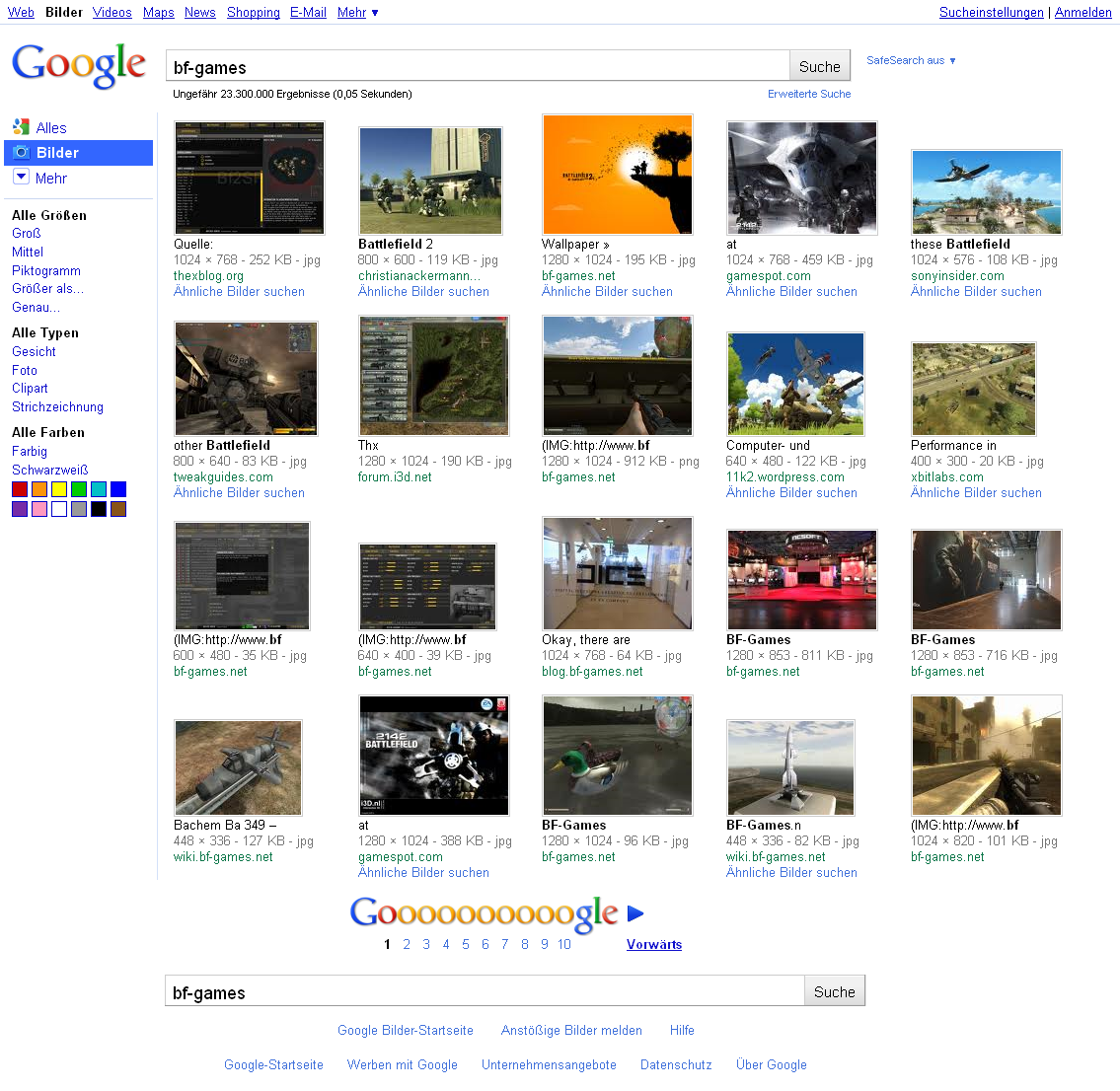The height and width of the screenshot is (1091, 1120).
Task: Filter by size Mittel
Action: pyautogui.click(x=28, y=253)
